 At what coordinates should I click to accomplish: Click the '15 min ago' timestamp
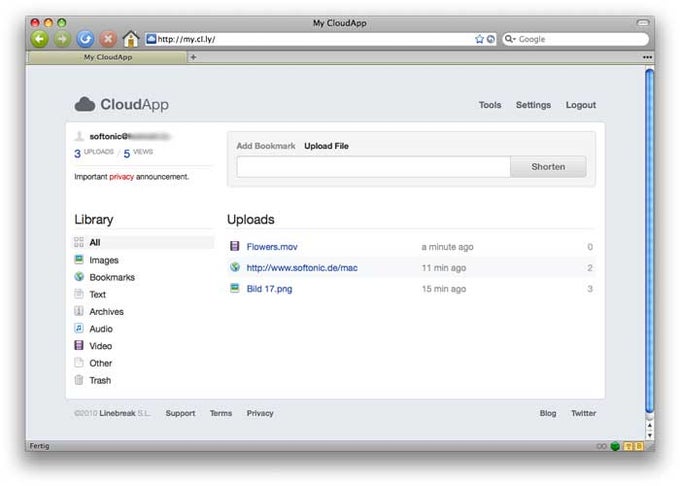444,289
